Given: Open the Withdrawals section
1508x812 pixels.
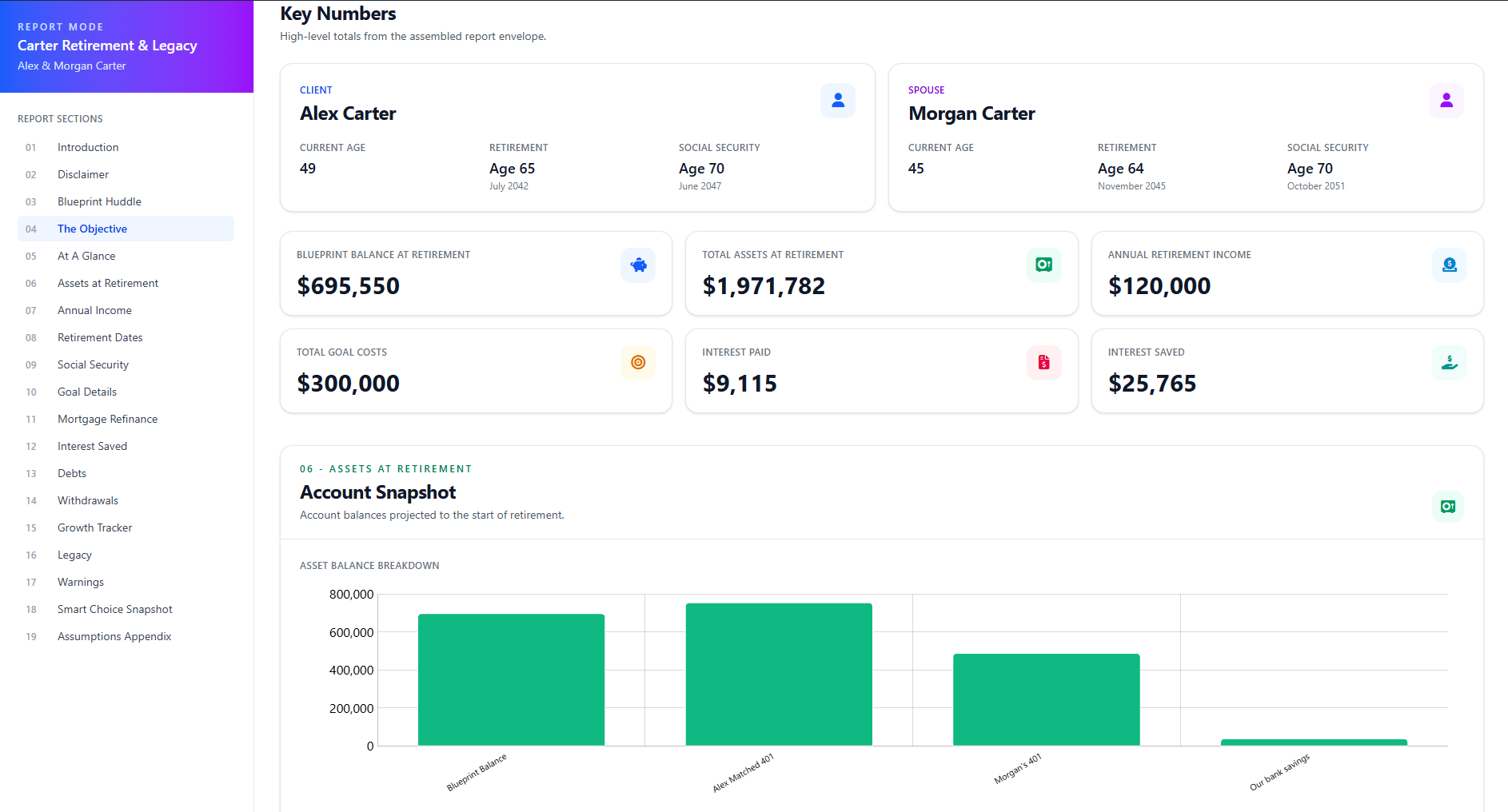Looking at the screenshot, I should [126, 500].
